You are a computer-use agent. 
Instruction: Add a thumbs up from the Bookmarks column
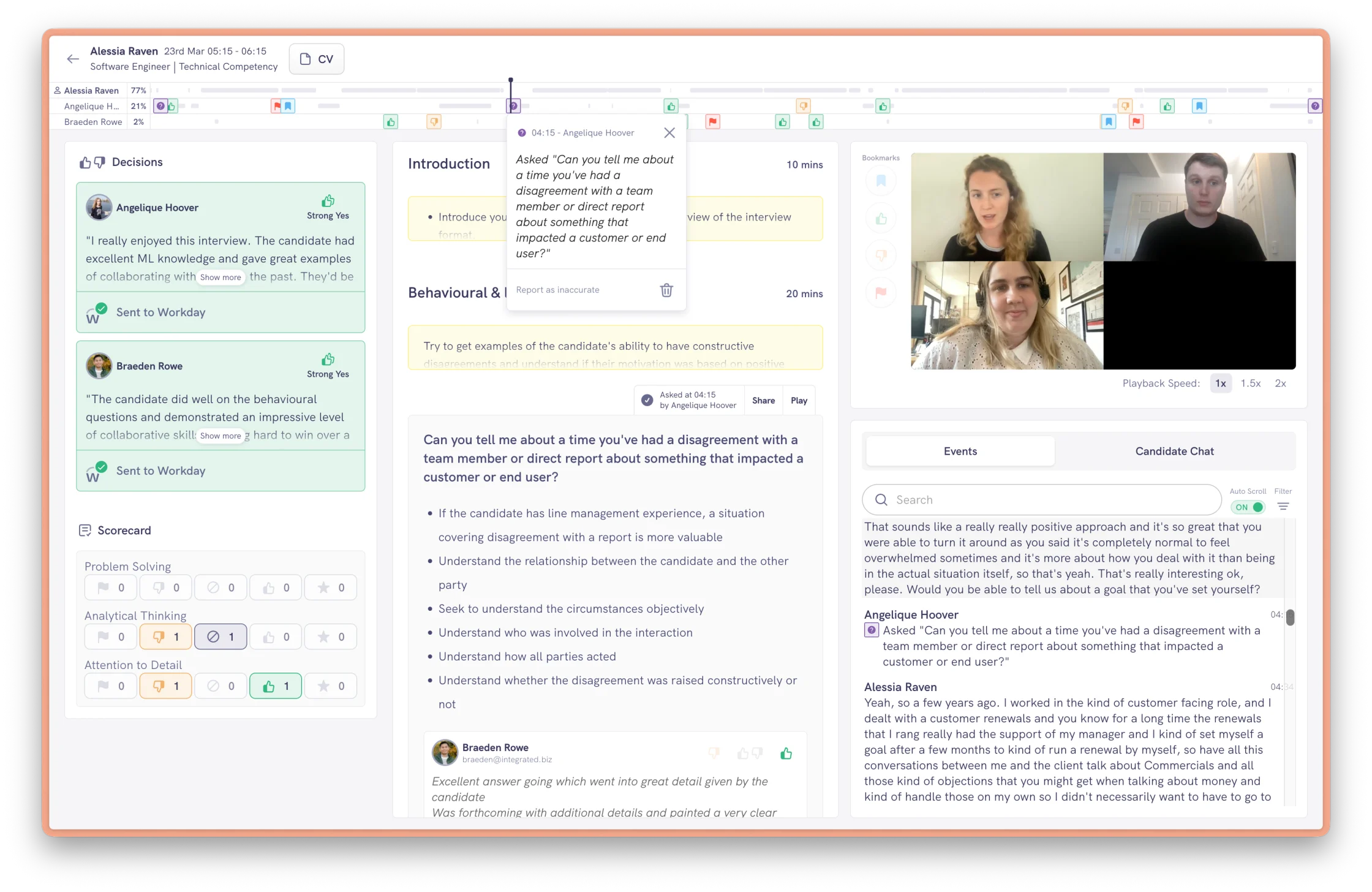(881, 218)
